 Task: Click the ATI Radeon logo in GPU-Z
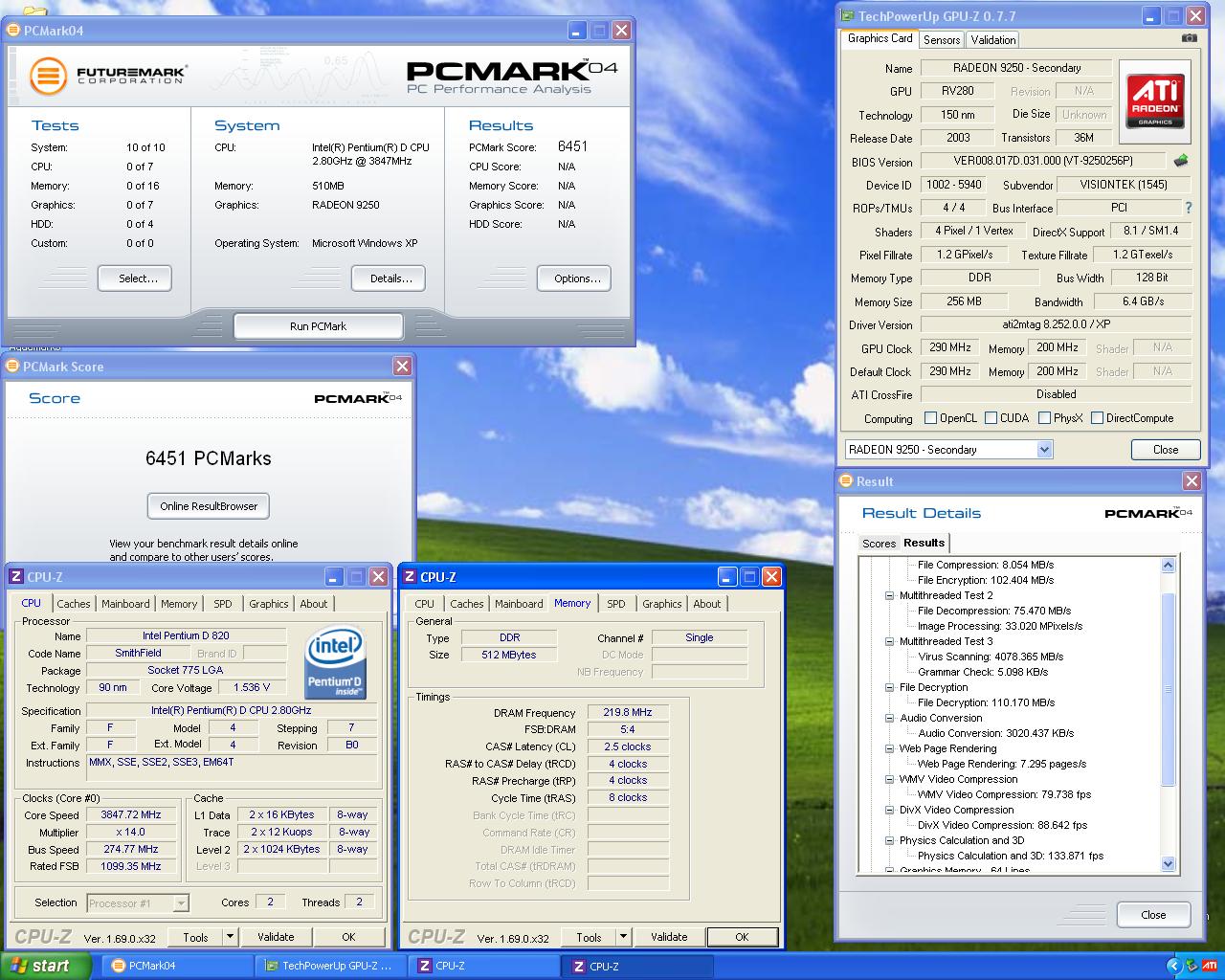pyautogui.click(x=1155, y=102)
